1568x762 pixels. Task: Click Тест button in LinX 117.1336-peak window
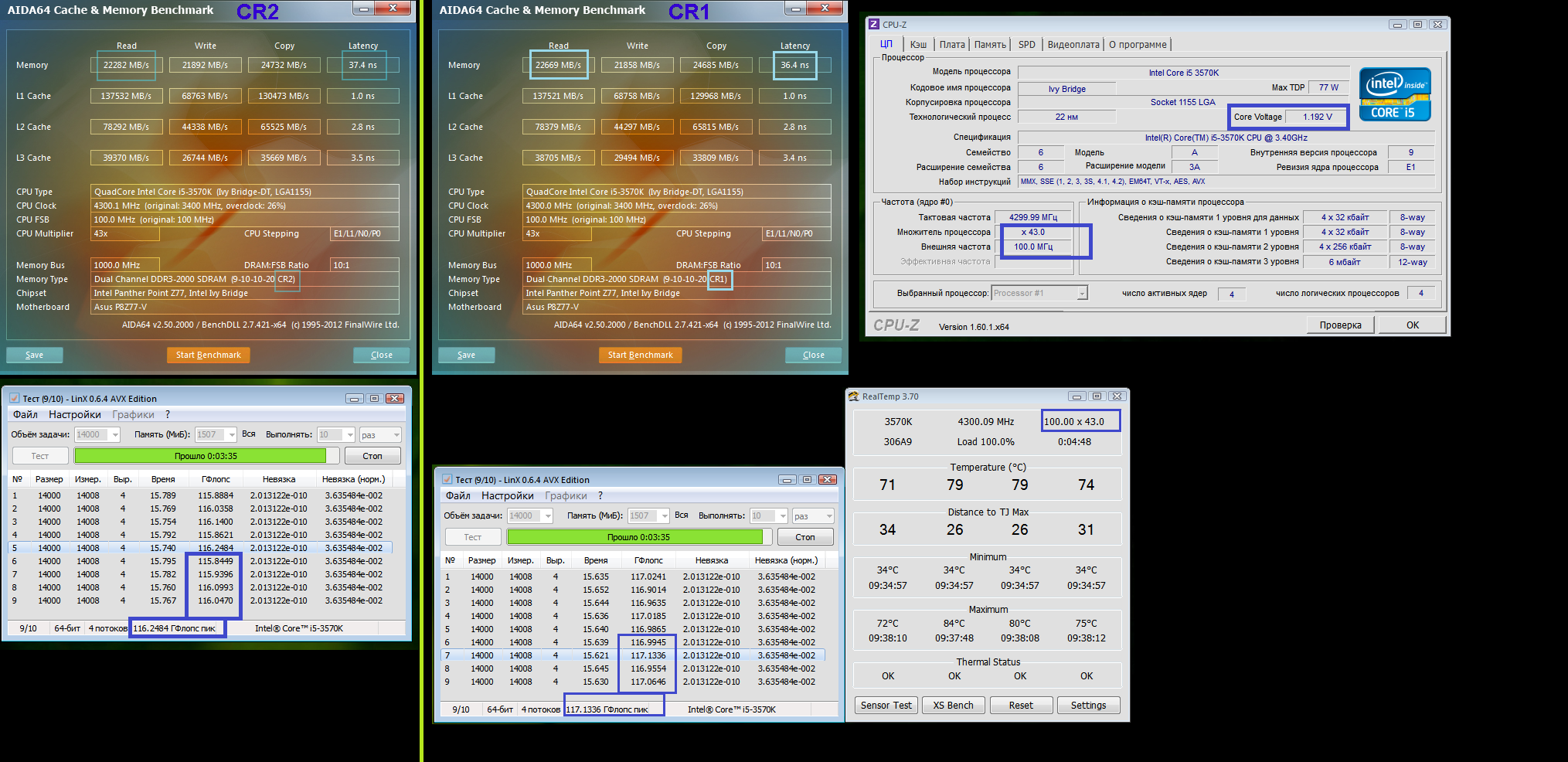click(x=473, y=537)
